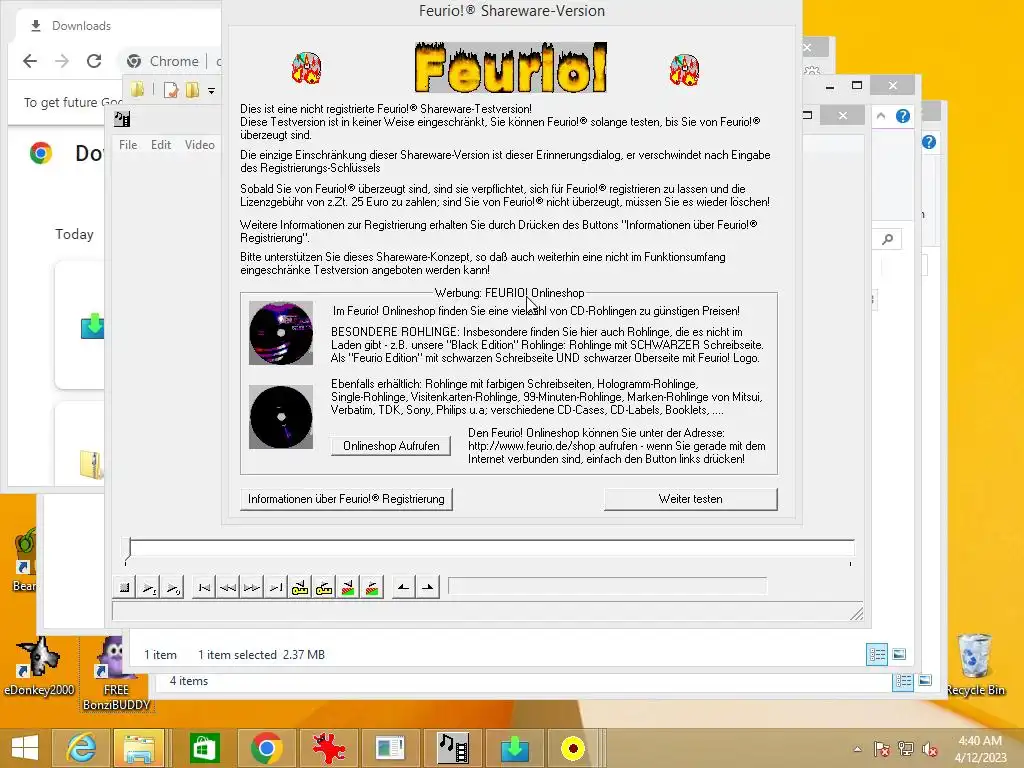The height and width of the screenshot is (768, 1024).
Task: Select eDonkey2000 desktop shortcut
Action: (x=38, y=666)
